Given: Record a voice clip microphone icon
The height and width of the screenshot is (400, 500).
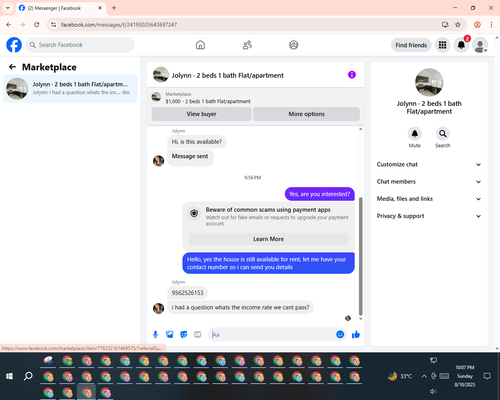Looking at the screenshot, I should click(x=155, y=334).
